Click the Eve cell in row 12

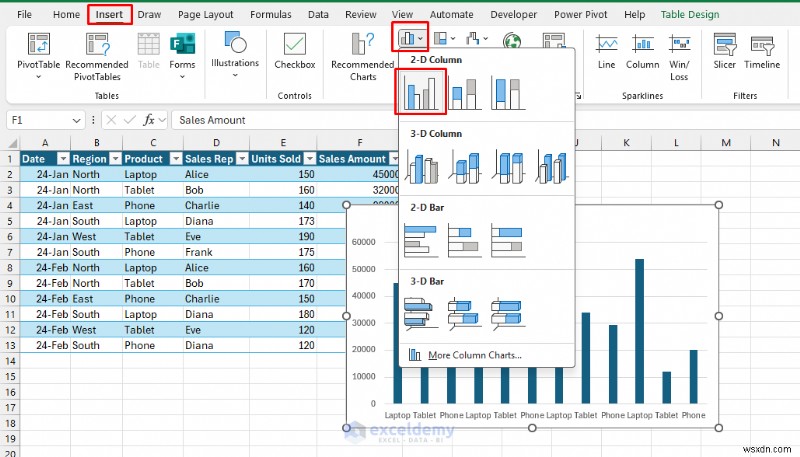[216, 330]
